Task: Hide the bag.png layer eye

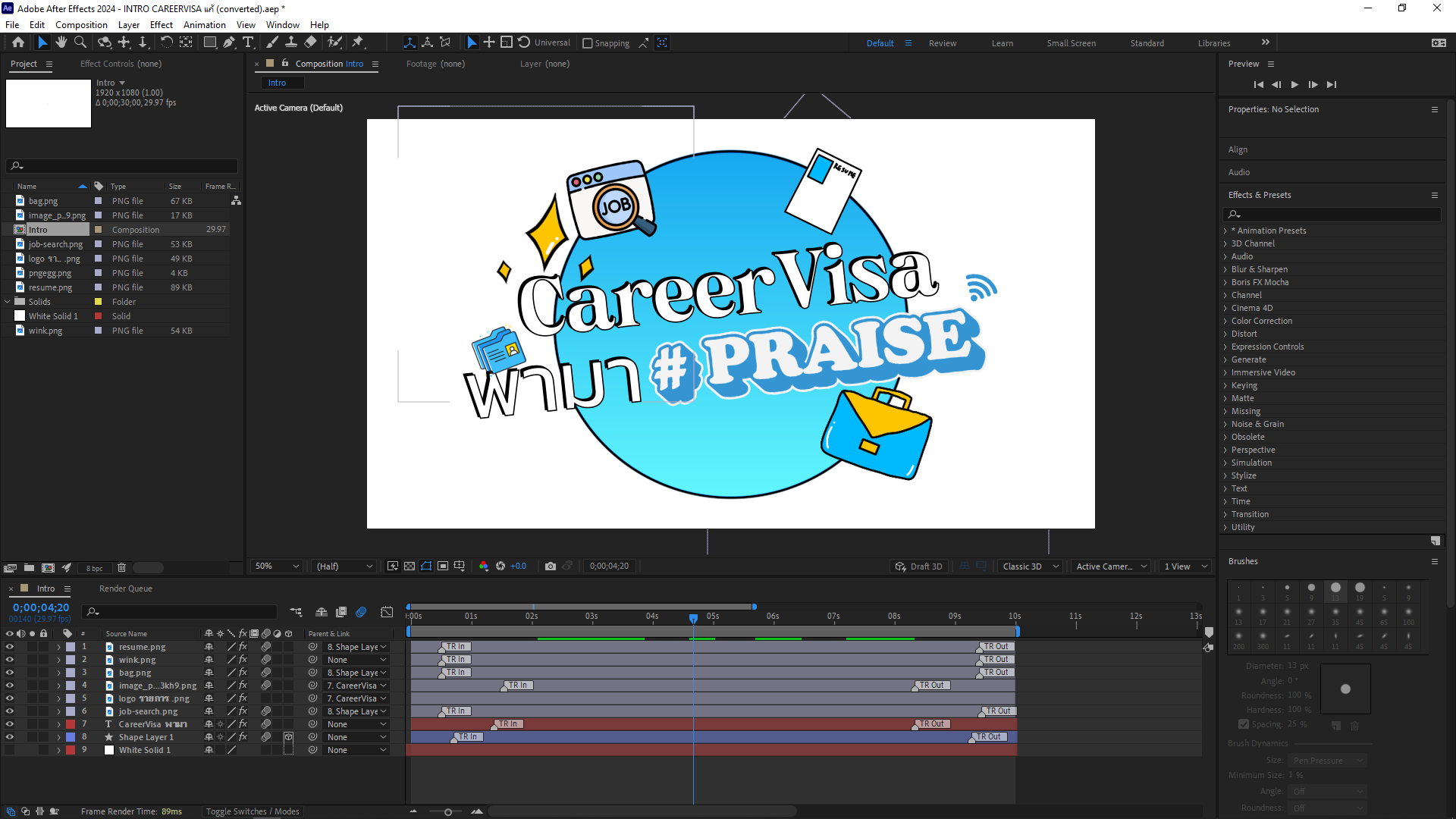Action: coord(9,673)
